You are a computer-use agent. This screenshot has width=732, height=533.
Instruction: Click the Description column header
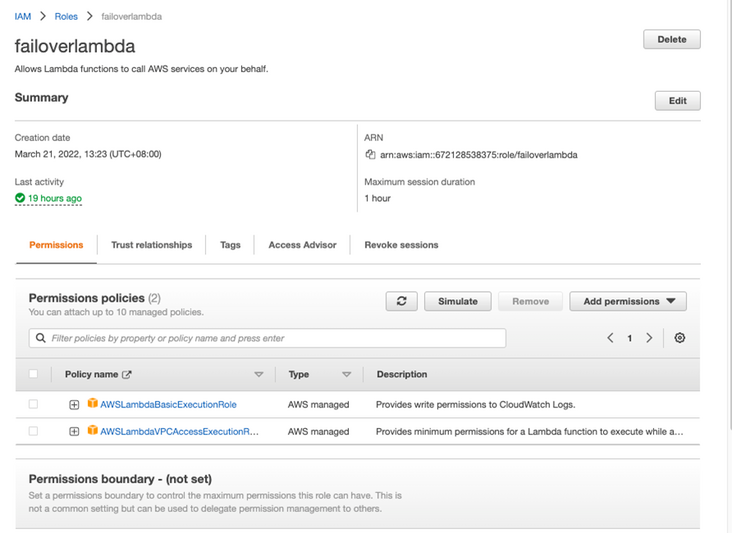click(x=402, y=374)
